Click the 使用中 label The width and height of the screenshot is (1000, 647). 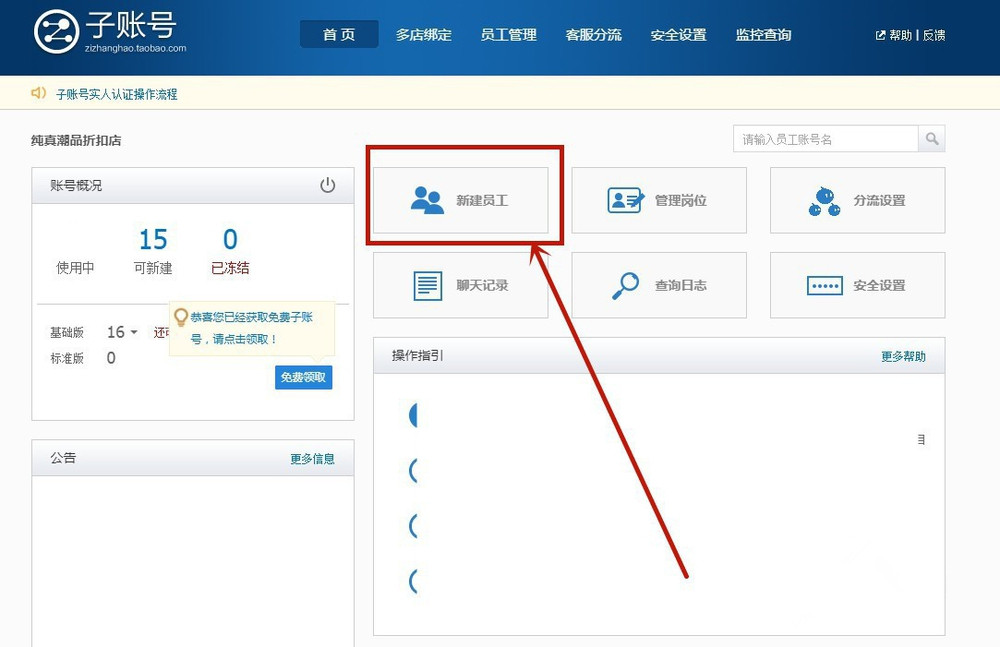pos(75,268)
